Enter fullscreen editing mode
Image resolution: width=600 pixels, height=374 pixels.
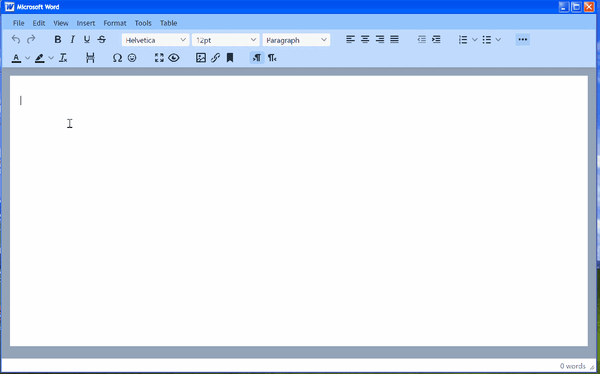tap(159, 58)
